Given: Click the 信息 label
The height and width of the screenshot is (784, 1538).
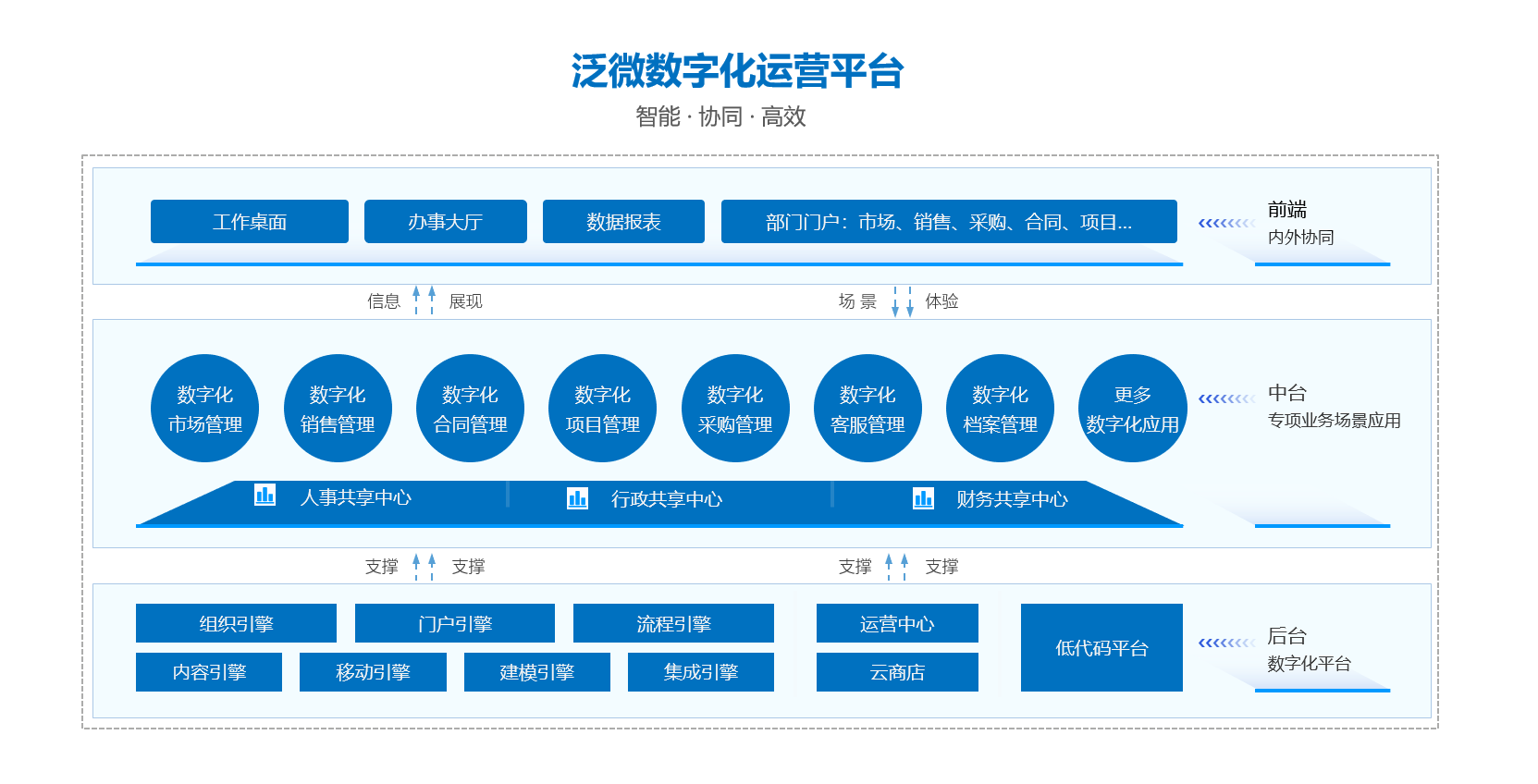Looking at the screenshot, I should (384, 301).
